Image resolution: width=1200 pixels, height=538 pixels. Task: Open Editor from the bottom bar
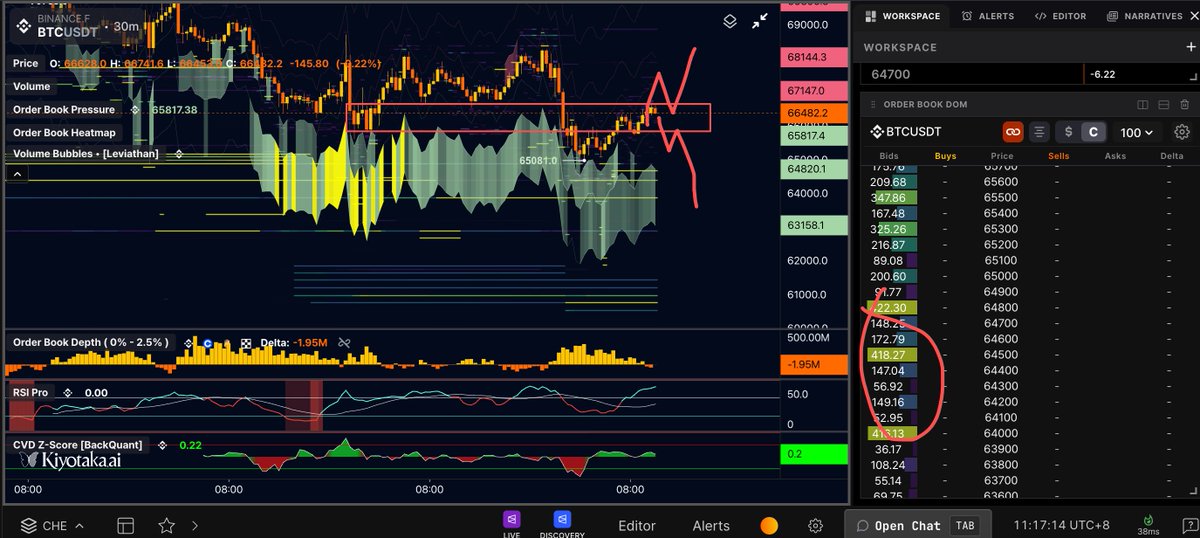click(x=637, y=525)
